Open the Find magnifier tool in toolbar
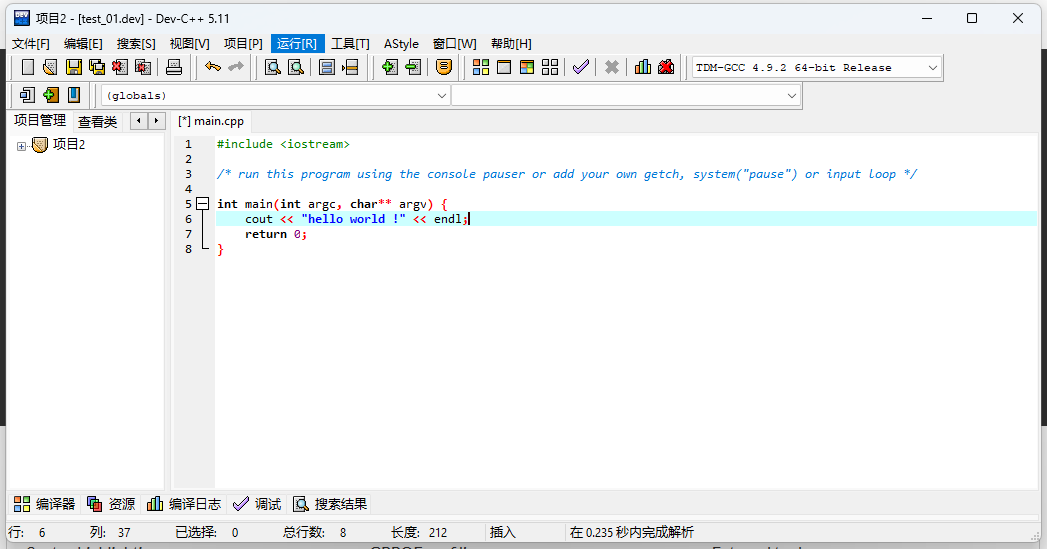Image resolution: width=1047 pixels, height=549 pixels. pos(272,67)
